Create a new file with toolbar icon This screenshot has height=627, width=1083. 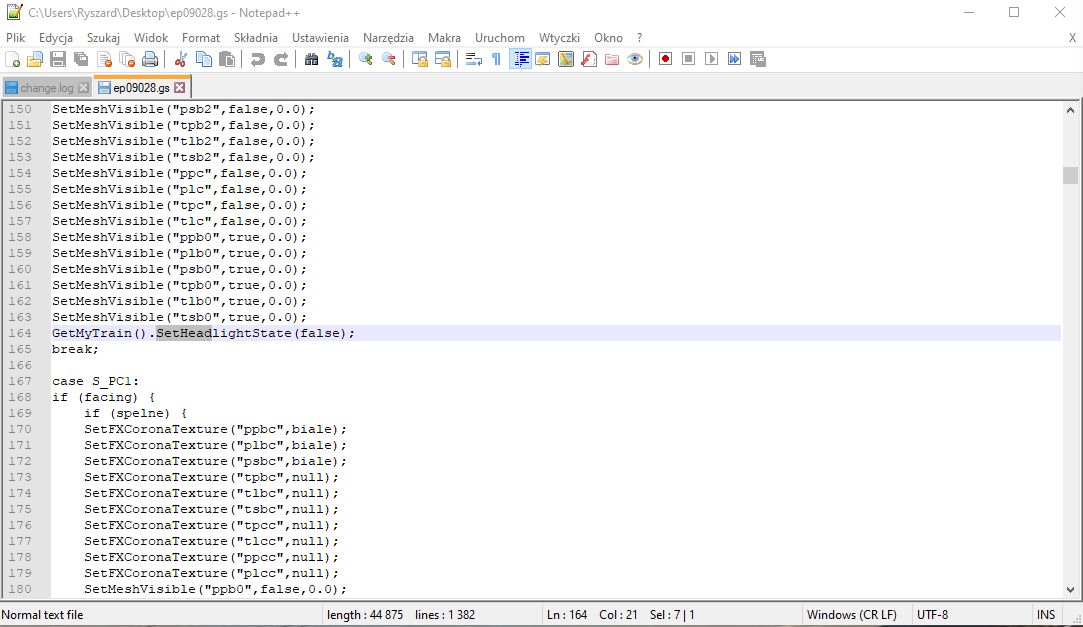click(13, 59)
